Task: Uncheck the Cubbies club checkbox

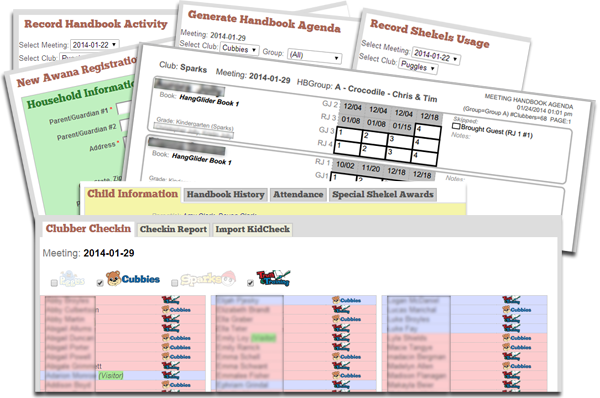Action: [100, 283]
